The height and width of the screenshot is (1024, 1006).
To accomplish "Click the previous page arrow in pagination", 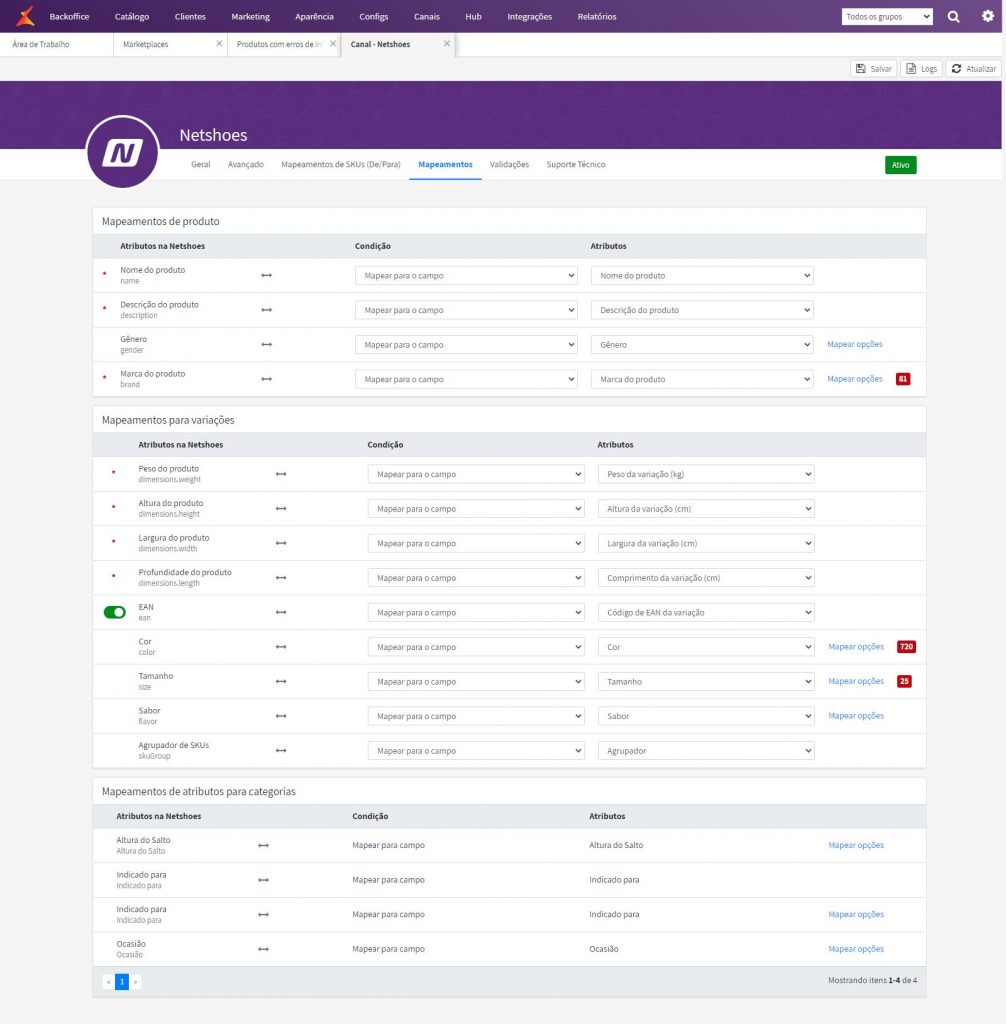I will pos(108,982).
